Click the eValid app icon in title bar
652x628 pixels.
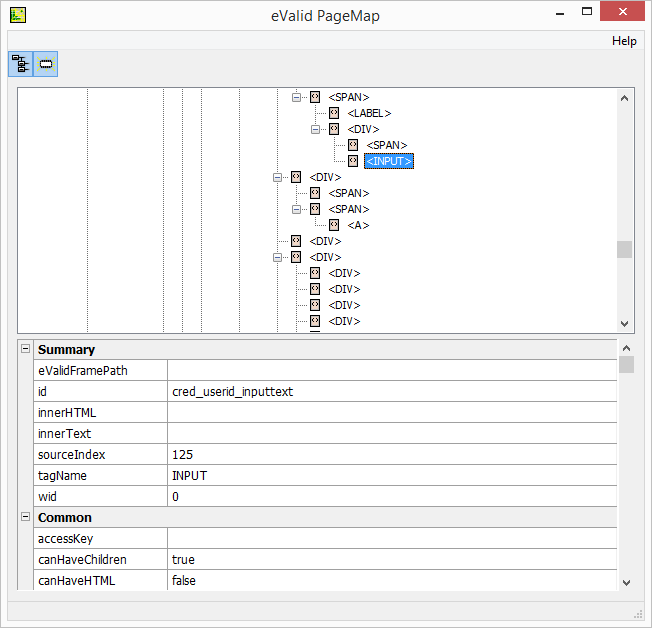coord(18,15)
